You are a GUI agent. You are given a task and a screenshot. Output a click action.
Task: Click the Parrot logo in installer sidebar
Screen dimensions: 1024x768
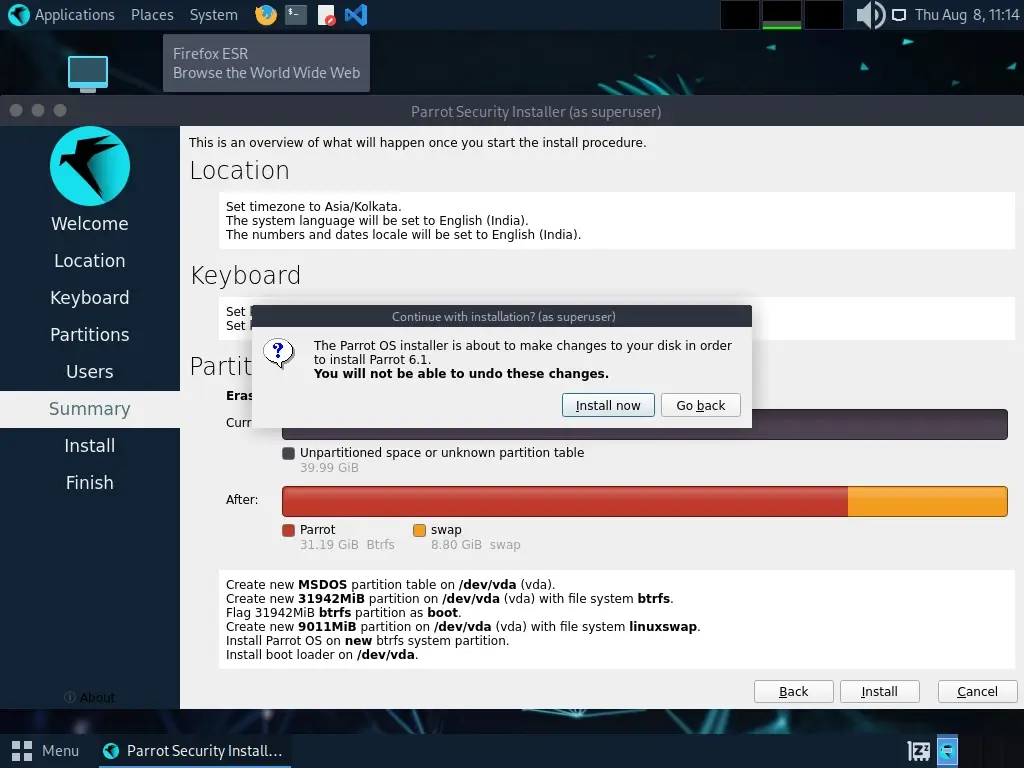(90, 166)
